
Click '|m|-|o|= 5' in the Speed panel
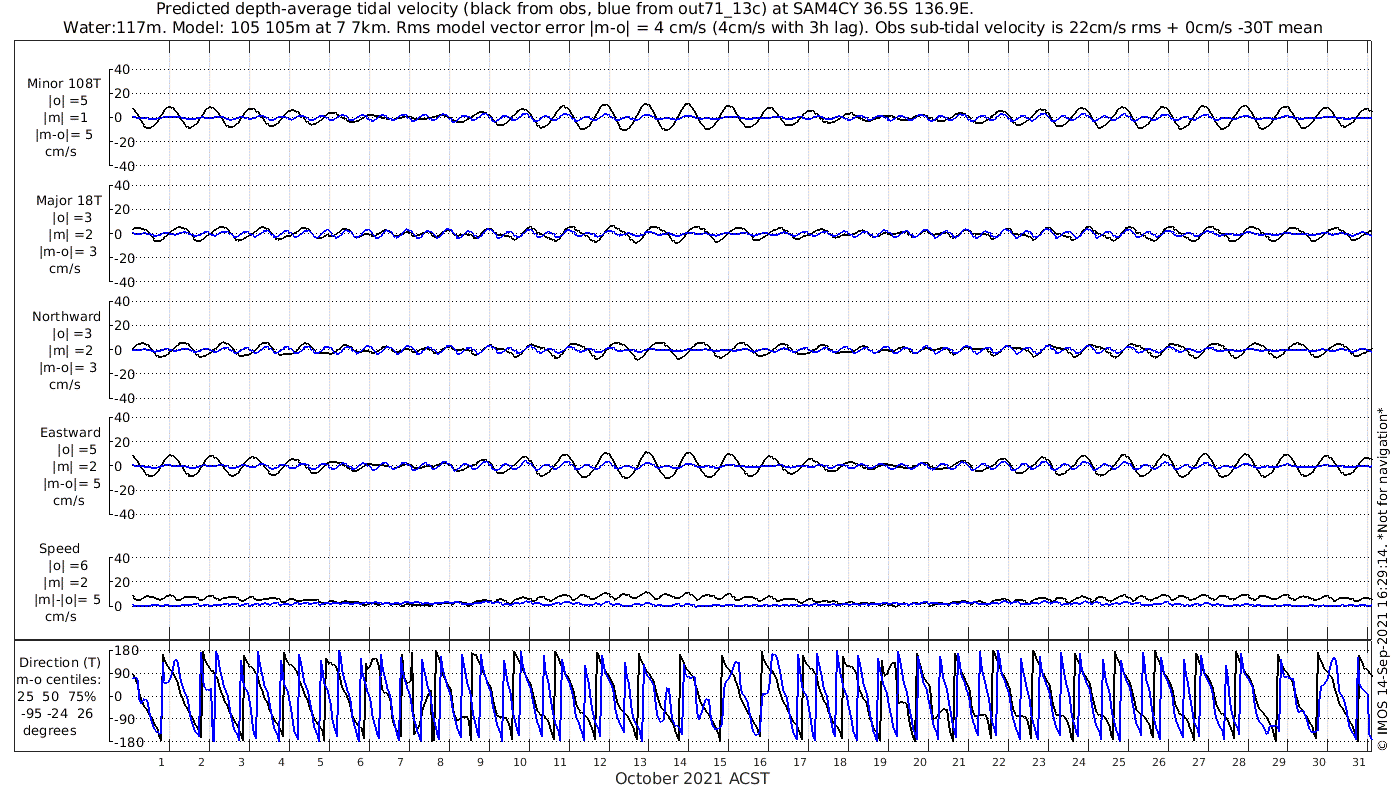pos(66,599)
